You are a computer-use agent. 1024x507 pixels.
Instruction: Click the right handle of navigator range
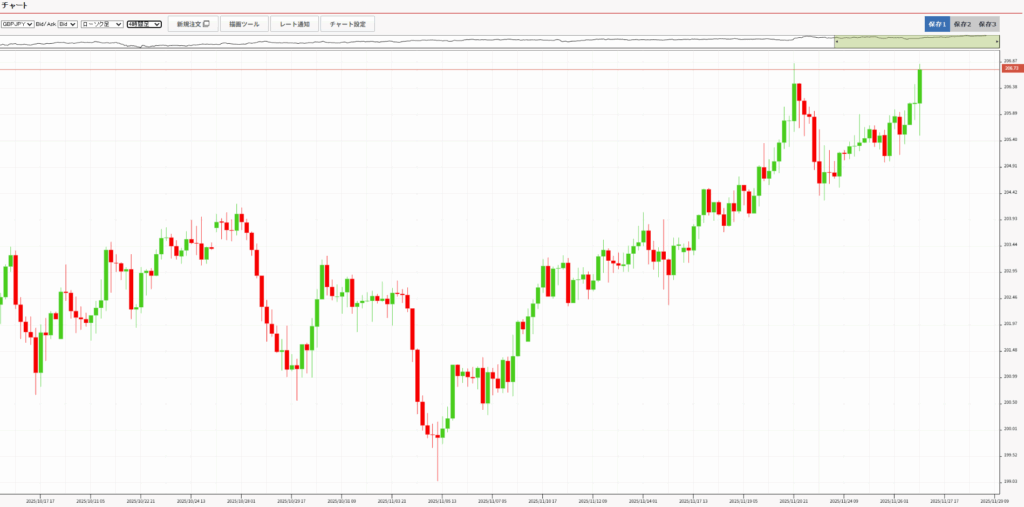coord(997,41)
